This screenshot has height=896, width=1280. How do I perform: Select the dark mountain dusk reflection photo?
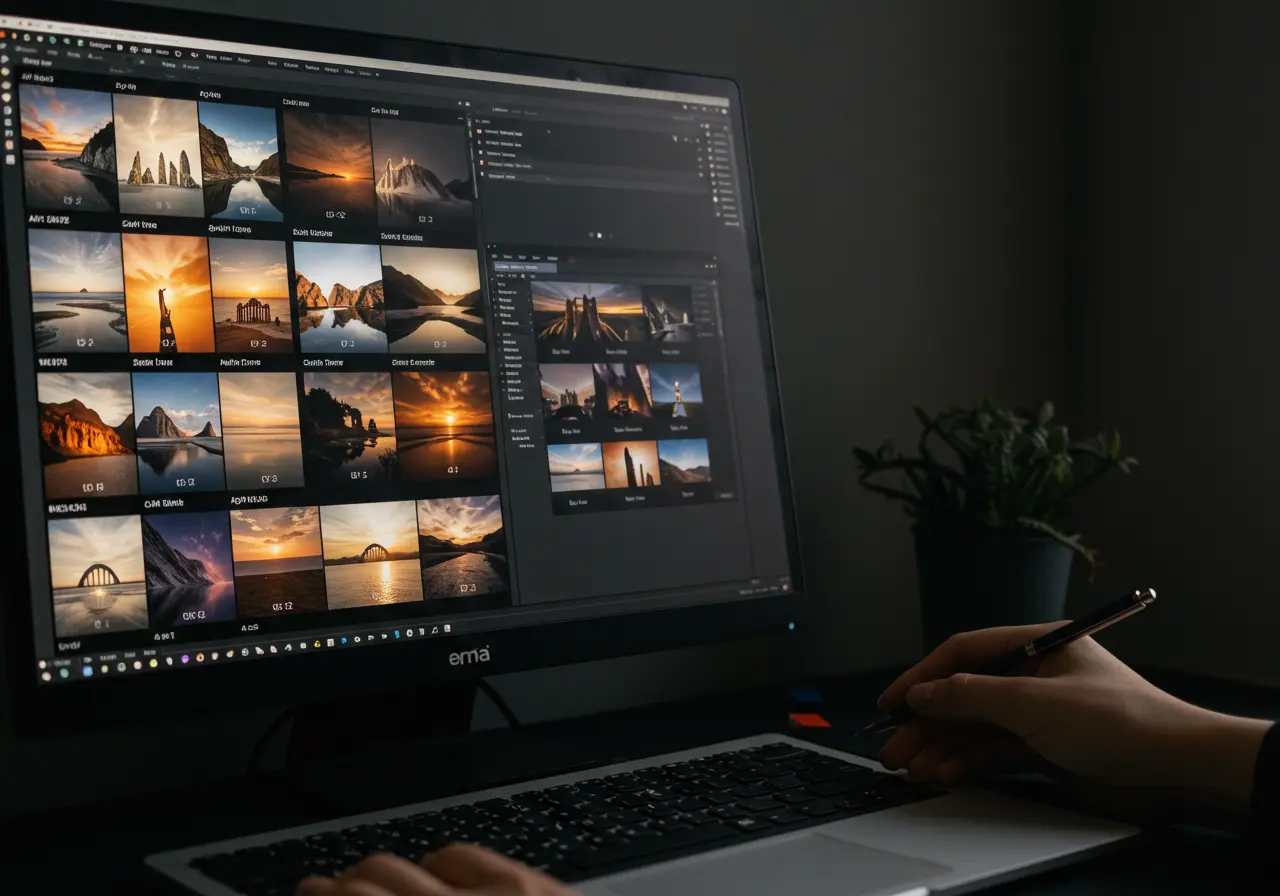(433, 300)
